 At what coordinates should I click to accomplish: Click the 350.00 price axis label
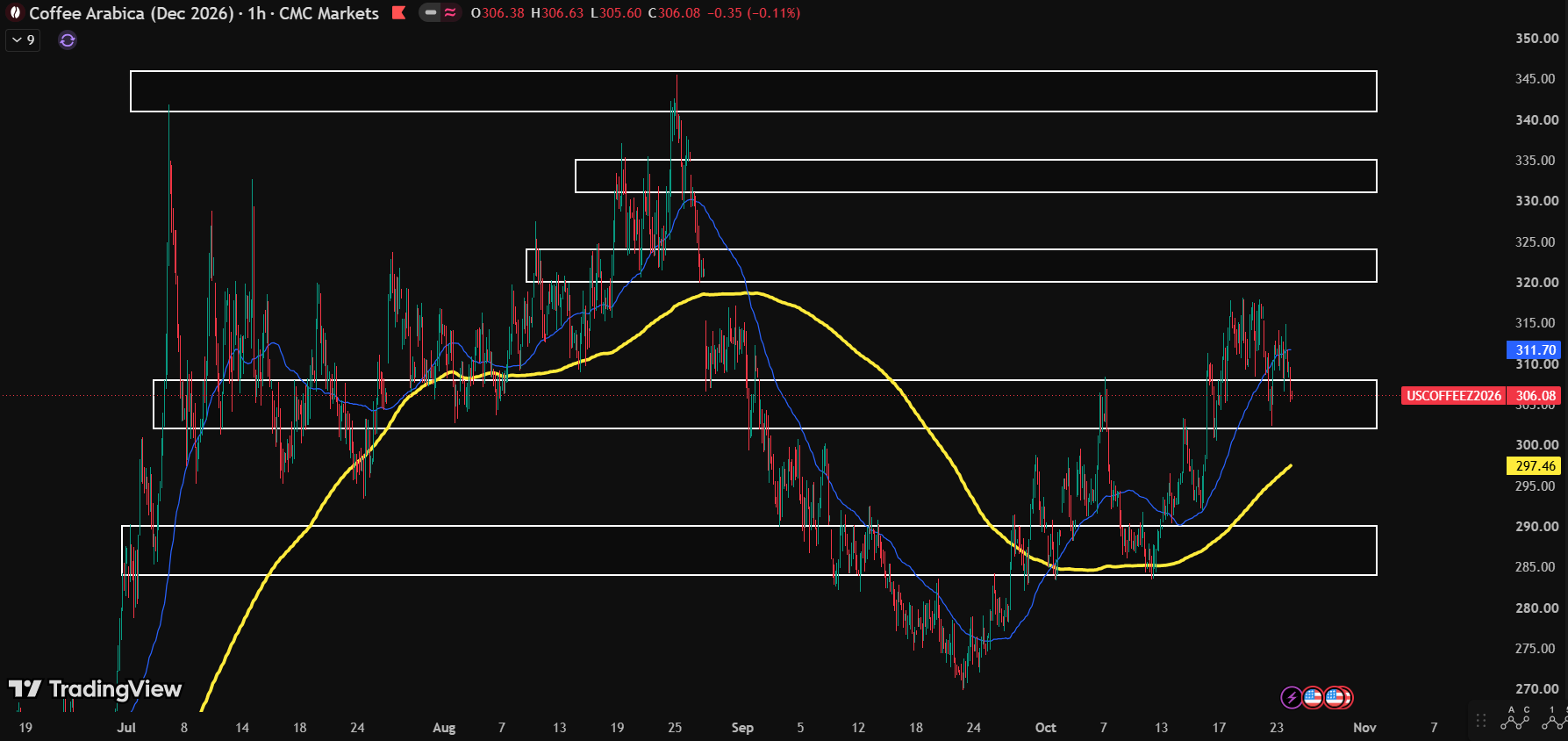pos(1536,39)
